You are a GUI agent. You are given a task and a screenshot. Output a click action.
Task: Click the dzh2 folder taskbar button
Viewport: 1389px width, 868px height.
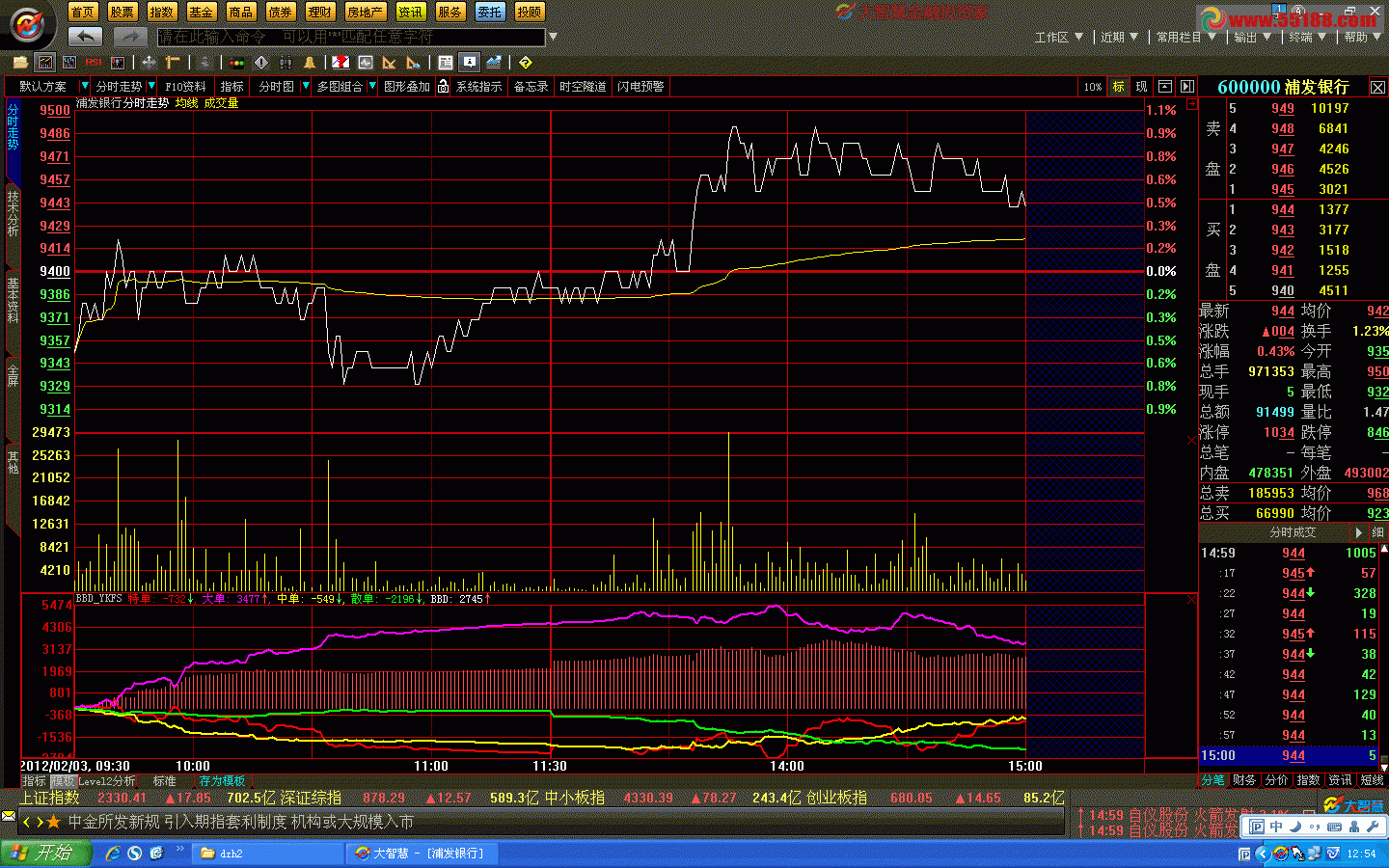click(x=267, y=854)
